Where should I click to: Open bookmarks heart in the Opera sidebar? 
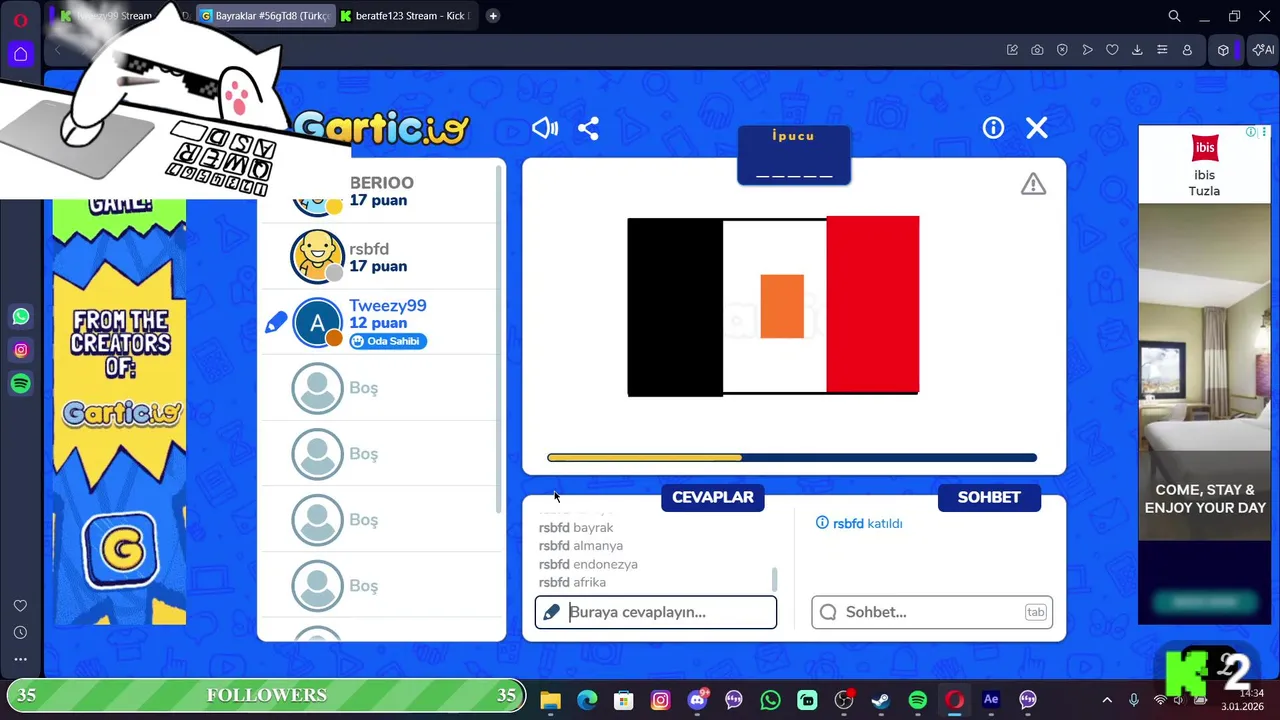coord(20,606)
